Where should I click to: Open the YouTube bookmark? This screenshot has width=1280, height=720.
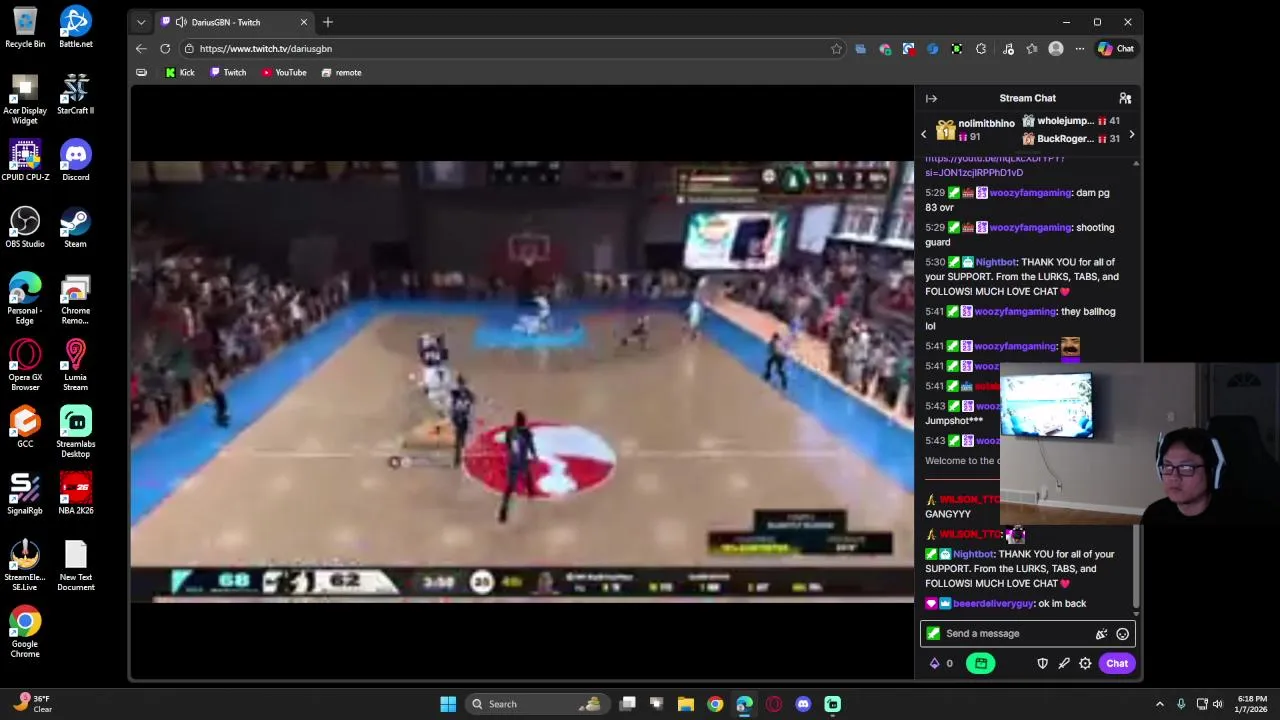tap(284, 72)
